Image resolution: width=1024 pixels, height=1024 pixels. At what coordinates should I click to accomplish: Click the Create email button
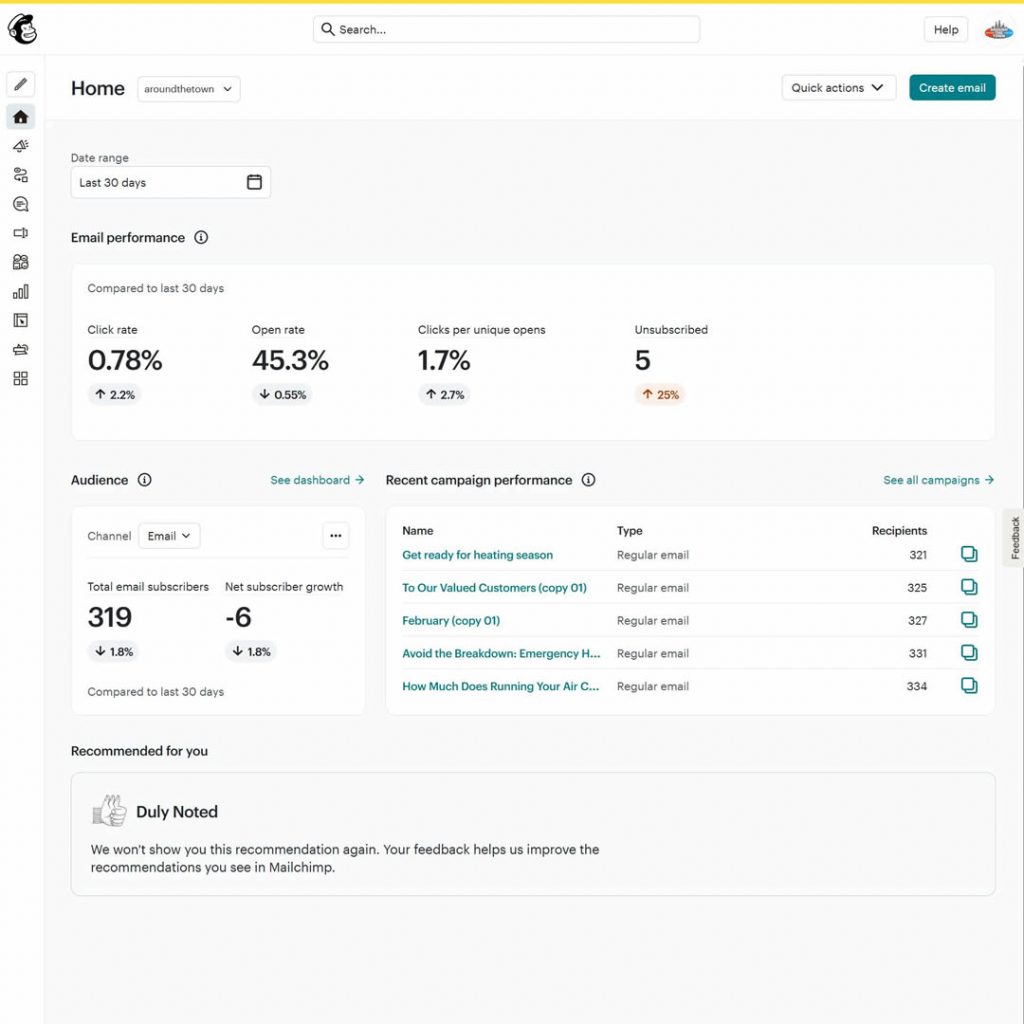951,88
